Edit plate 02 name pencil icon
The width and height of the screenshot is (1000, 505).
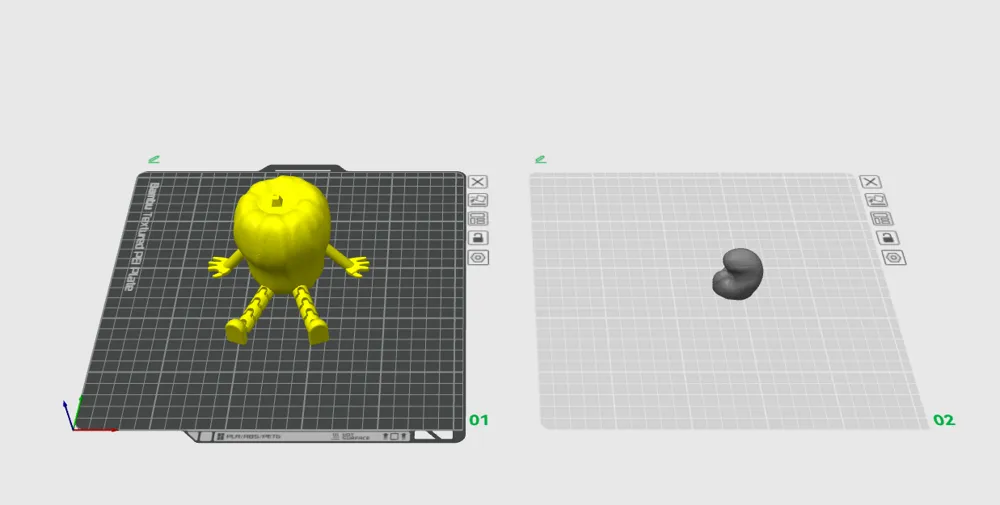click(x=541, y=159)
